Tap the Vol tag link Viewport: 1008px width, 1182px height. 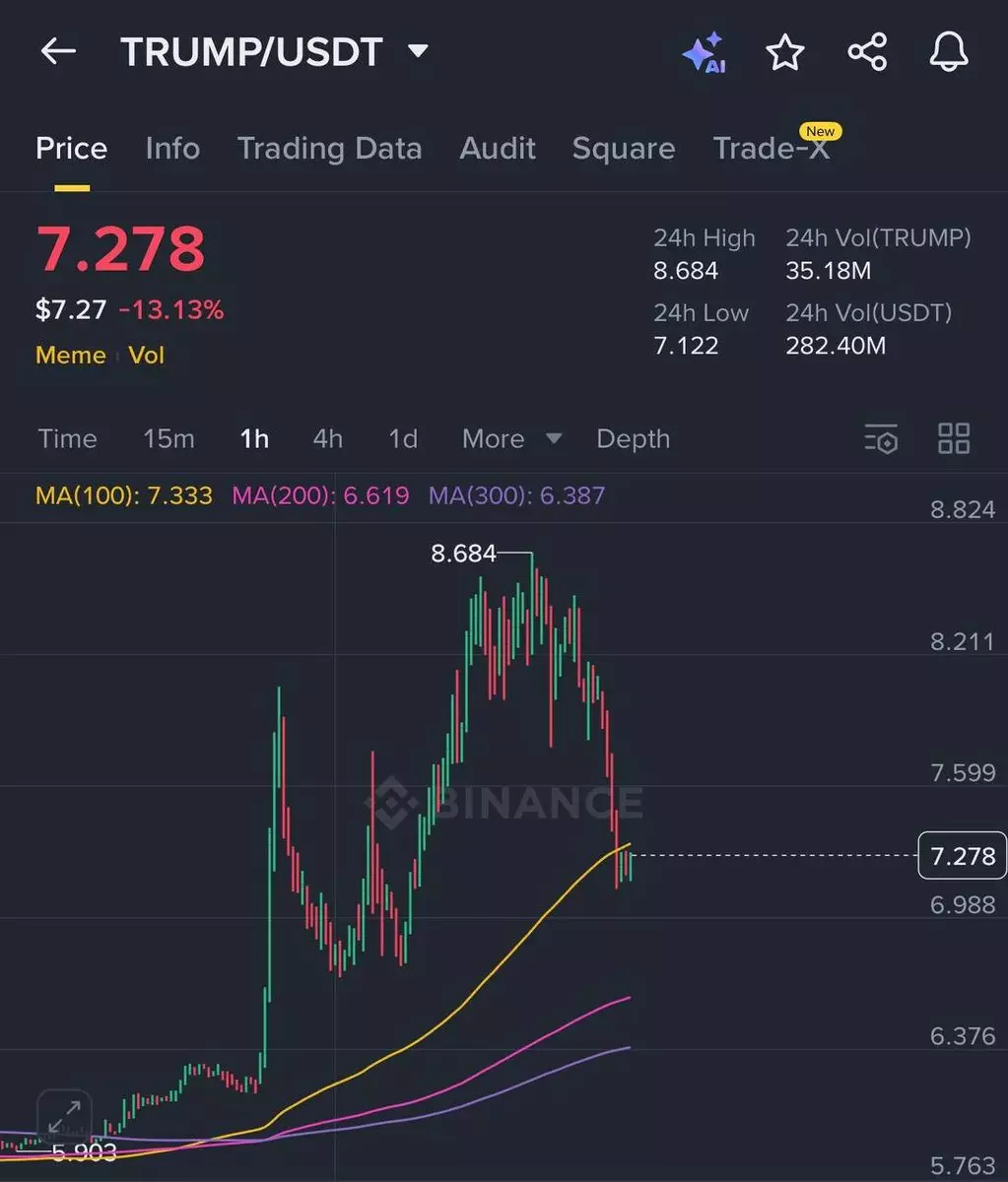pos(147,356)
